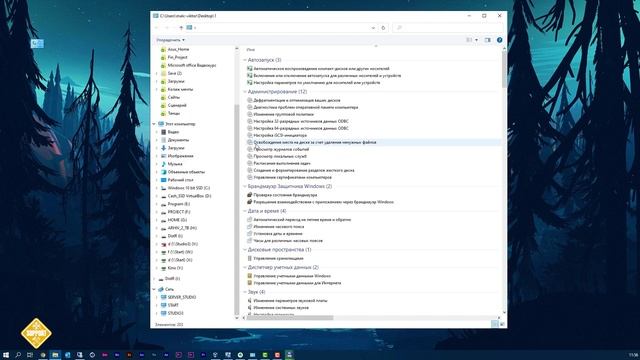
Task: Select Документы under Этот компьютер
Action: tap(178, 140)
